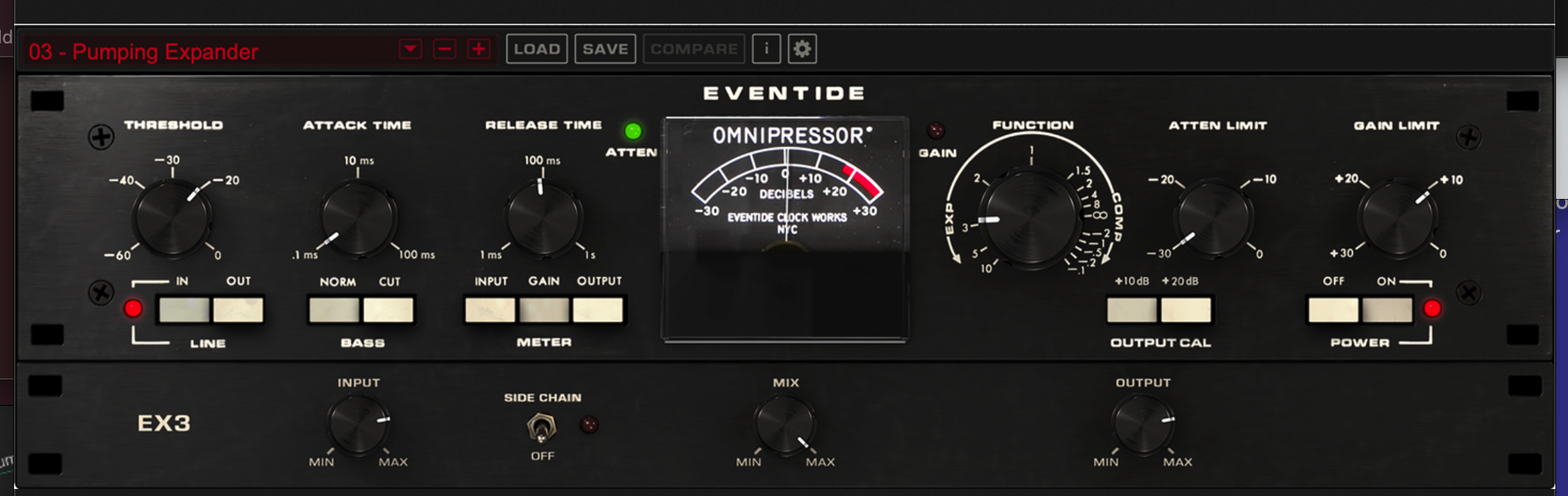Click the screw head left of LINE LED
The height and width of the screenshot is (496, 1568).
[x=101, y=293]
